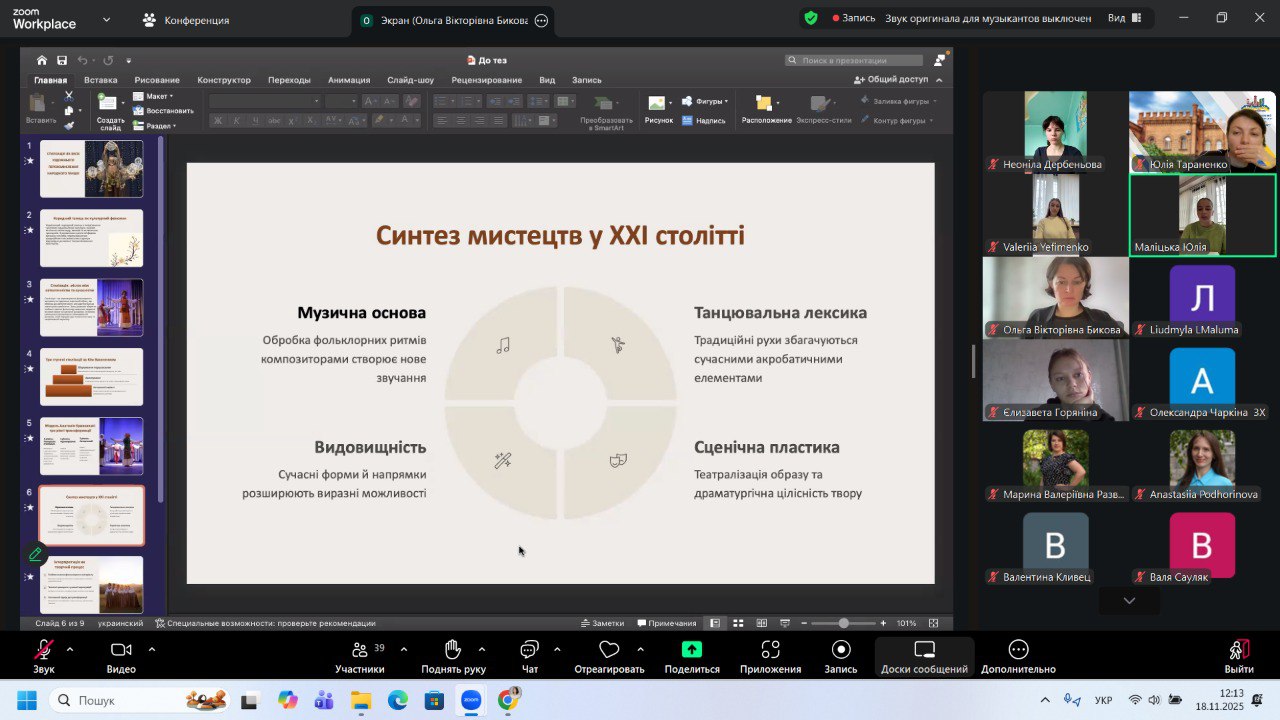Expand video options arrow next to Видео

point(152,649)
